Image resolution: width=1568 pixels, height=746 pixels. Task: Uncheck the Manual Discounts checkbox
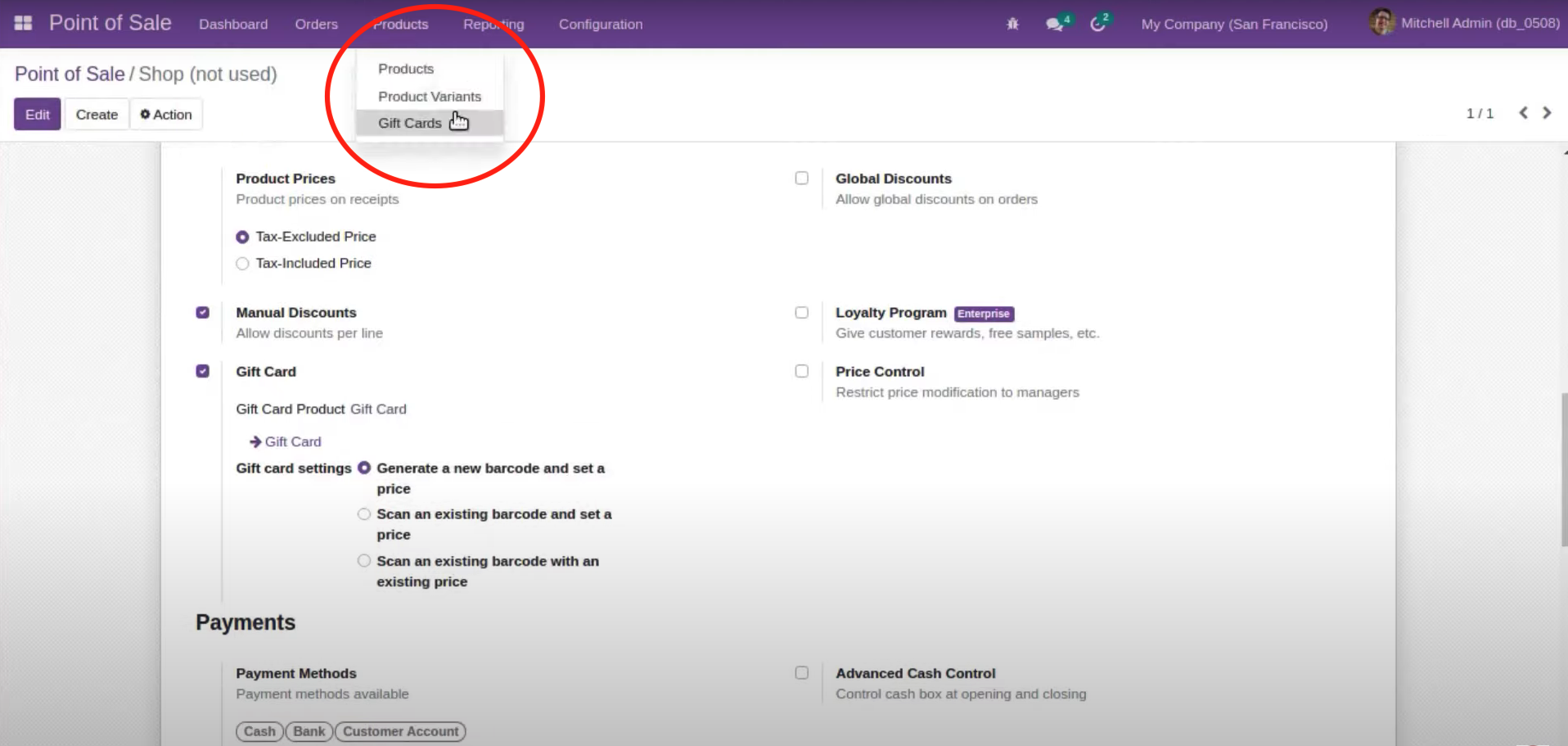[203, 313]
